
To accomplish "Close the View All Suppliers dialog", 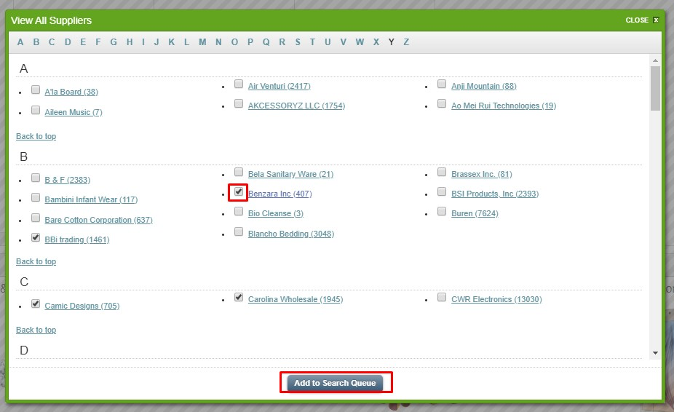I will pos(641,20).
